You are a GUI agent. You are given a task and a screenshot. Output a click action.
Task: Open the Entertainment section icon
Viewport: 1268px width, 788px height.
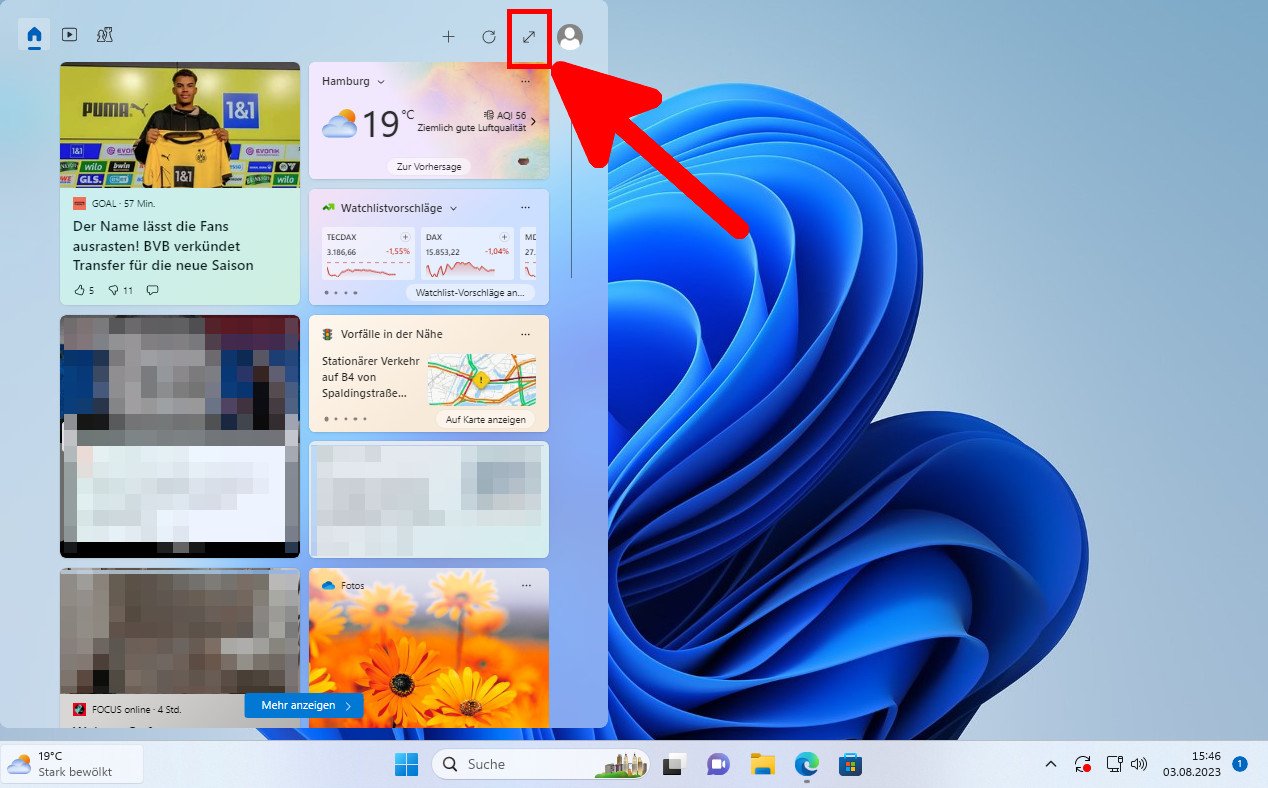click(68, 34)
